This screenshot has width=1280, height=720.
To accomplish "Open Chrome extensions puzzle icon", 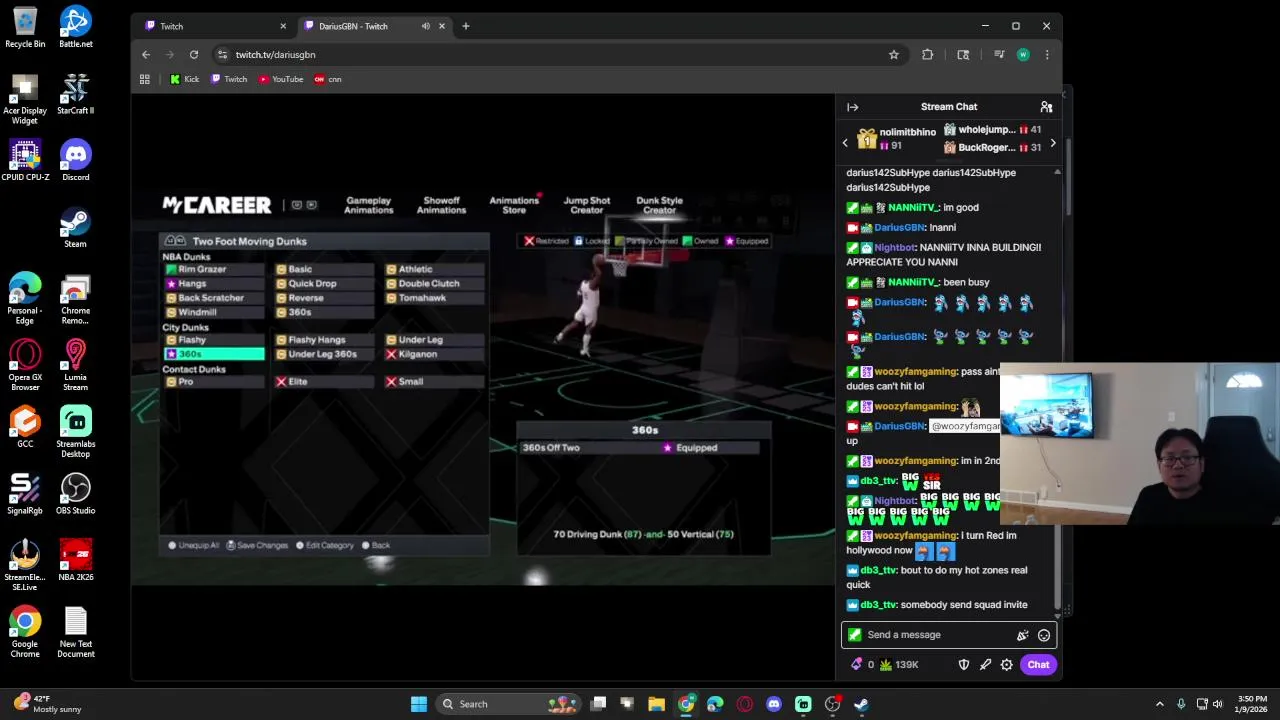I will pos(927,55).
